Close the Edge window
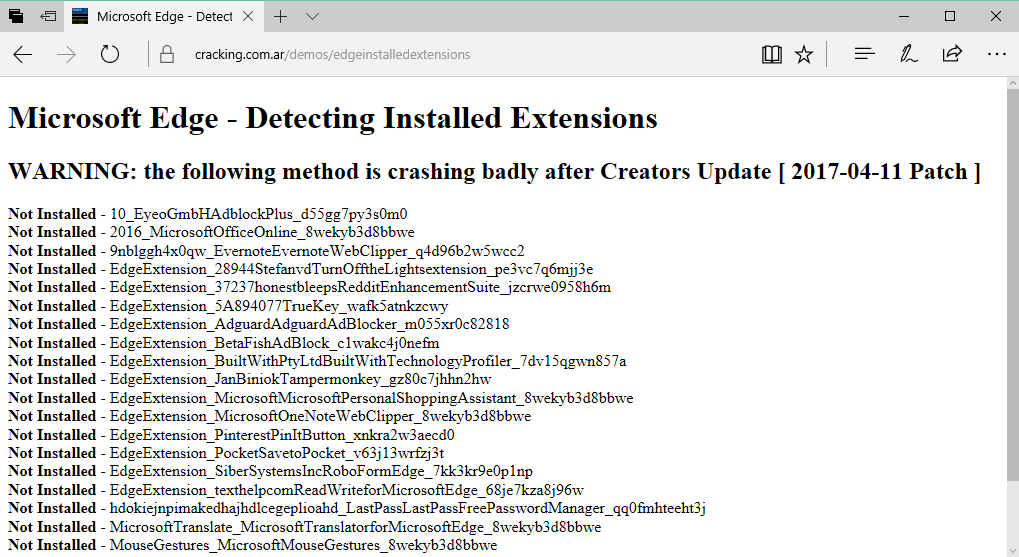Viewport: 1019px width, 557px height. point(996,16)
